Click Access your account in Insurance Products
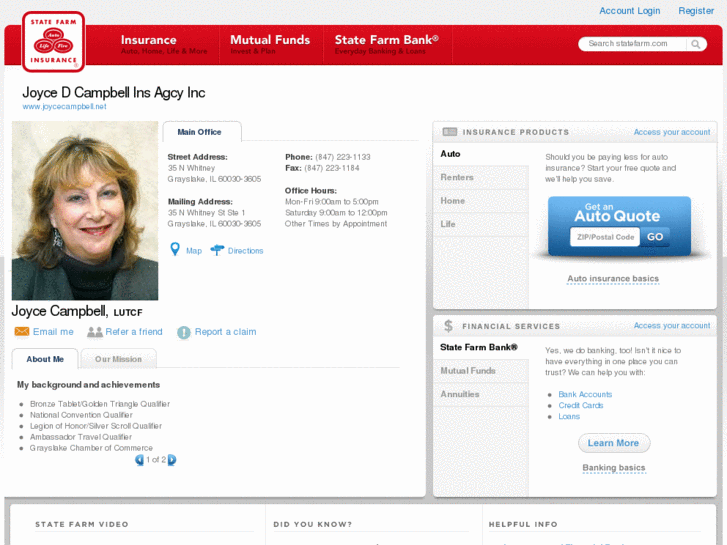This screenshot has height=545, width=727. tap(672, 132)
